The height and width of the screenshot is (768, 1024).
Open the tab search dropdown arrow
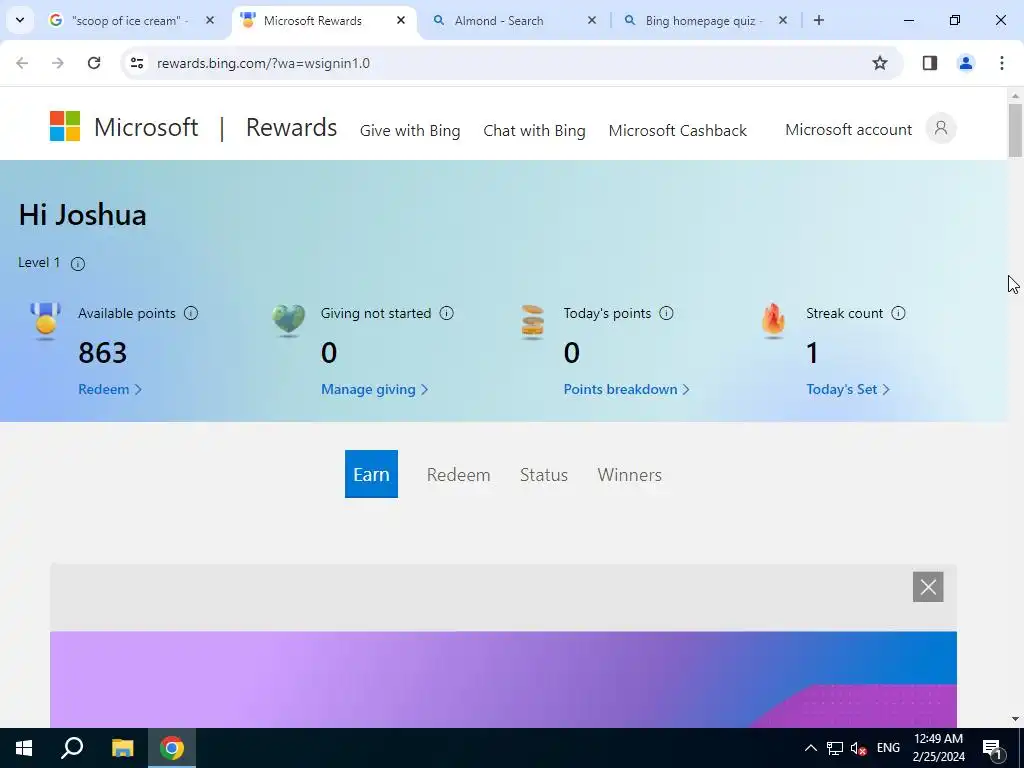click(20, 20)
